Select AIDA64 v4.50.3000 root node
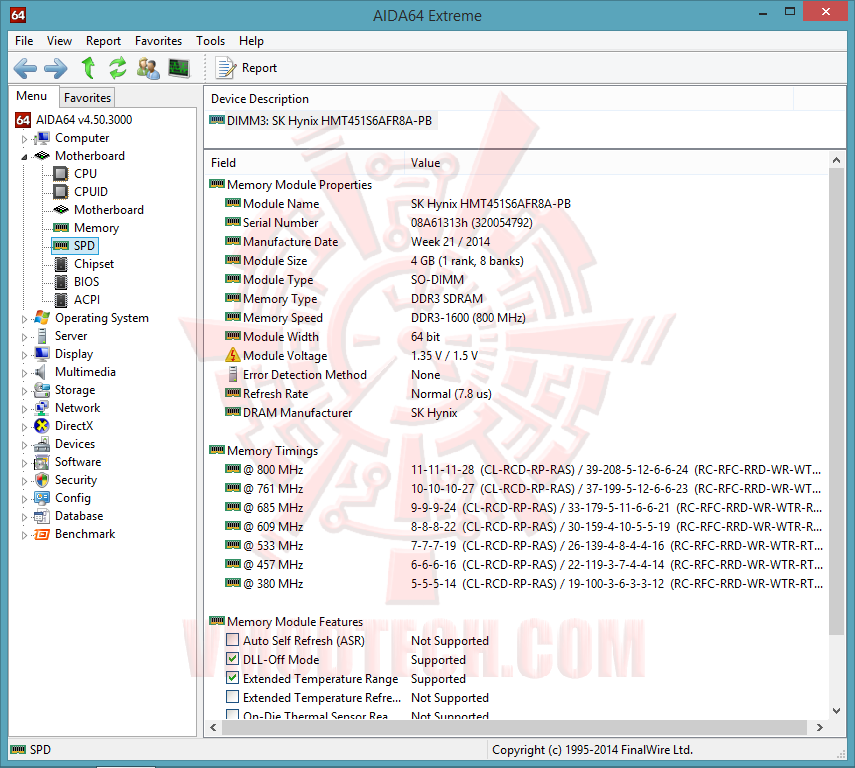 tap(84, 119)
